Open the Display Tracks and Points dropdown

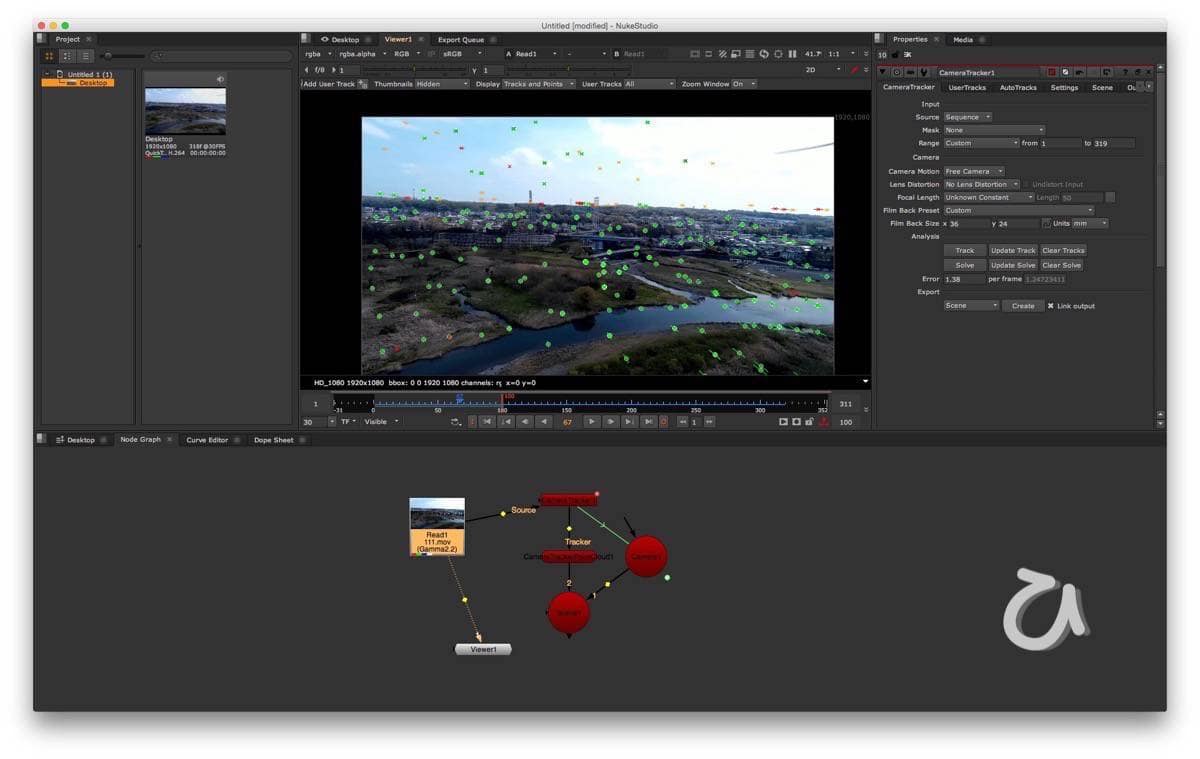click(x=539, y=85)
